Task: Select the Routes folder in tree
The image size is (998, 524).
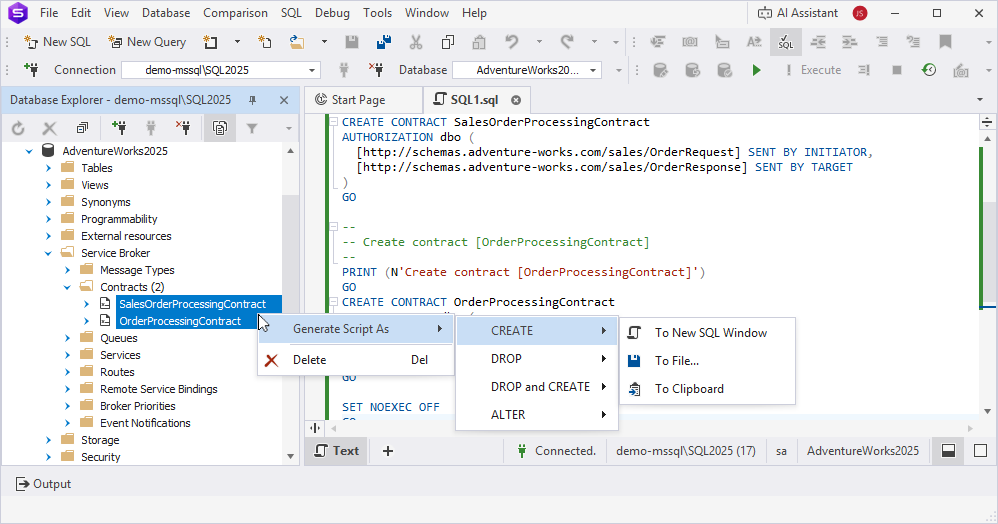Action: [x=117, y=372]
